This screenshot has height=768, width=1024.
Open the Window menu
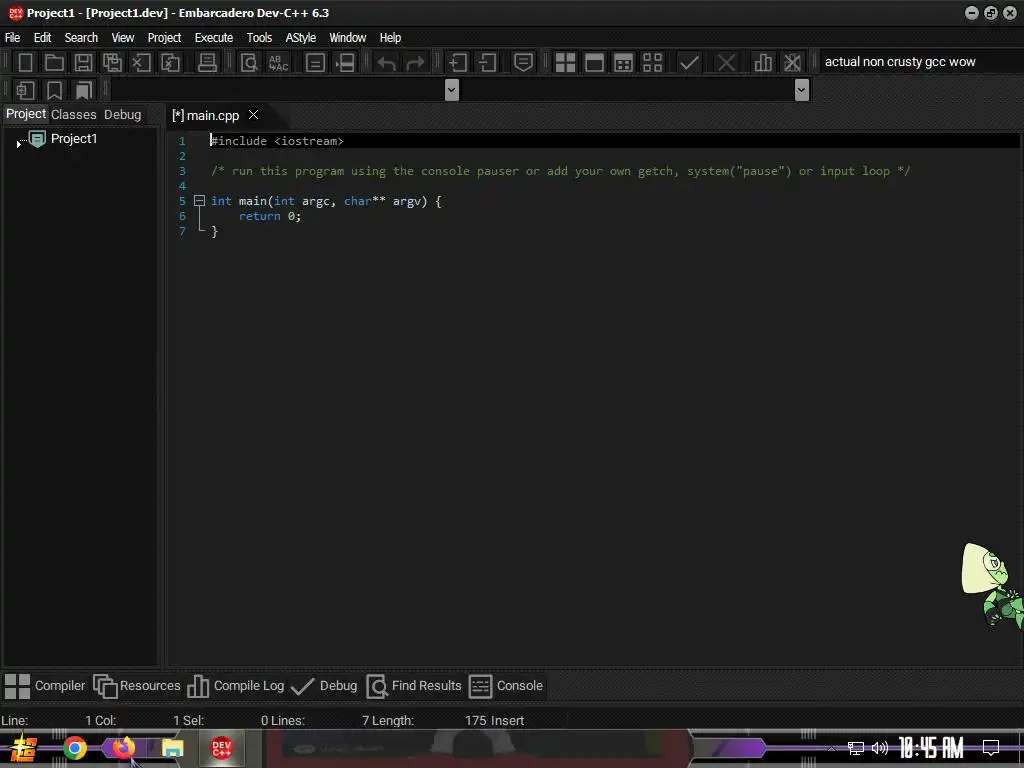pos(347,38)
